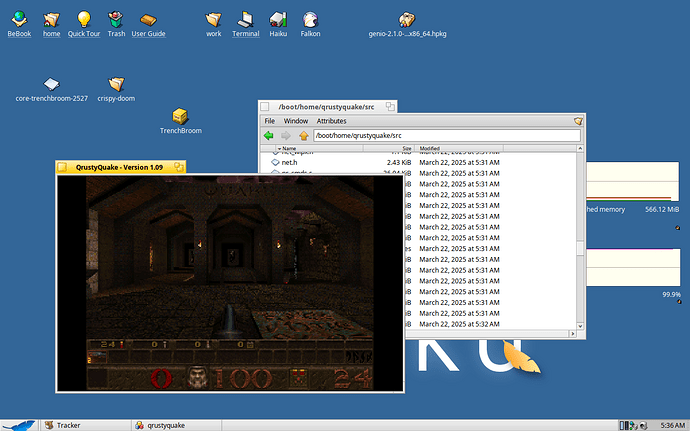Go back with the green left arrow
Image resolution: width=690 pixels, height=431 pixels.
268,136
